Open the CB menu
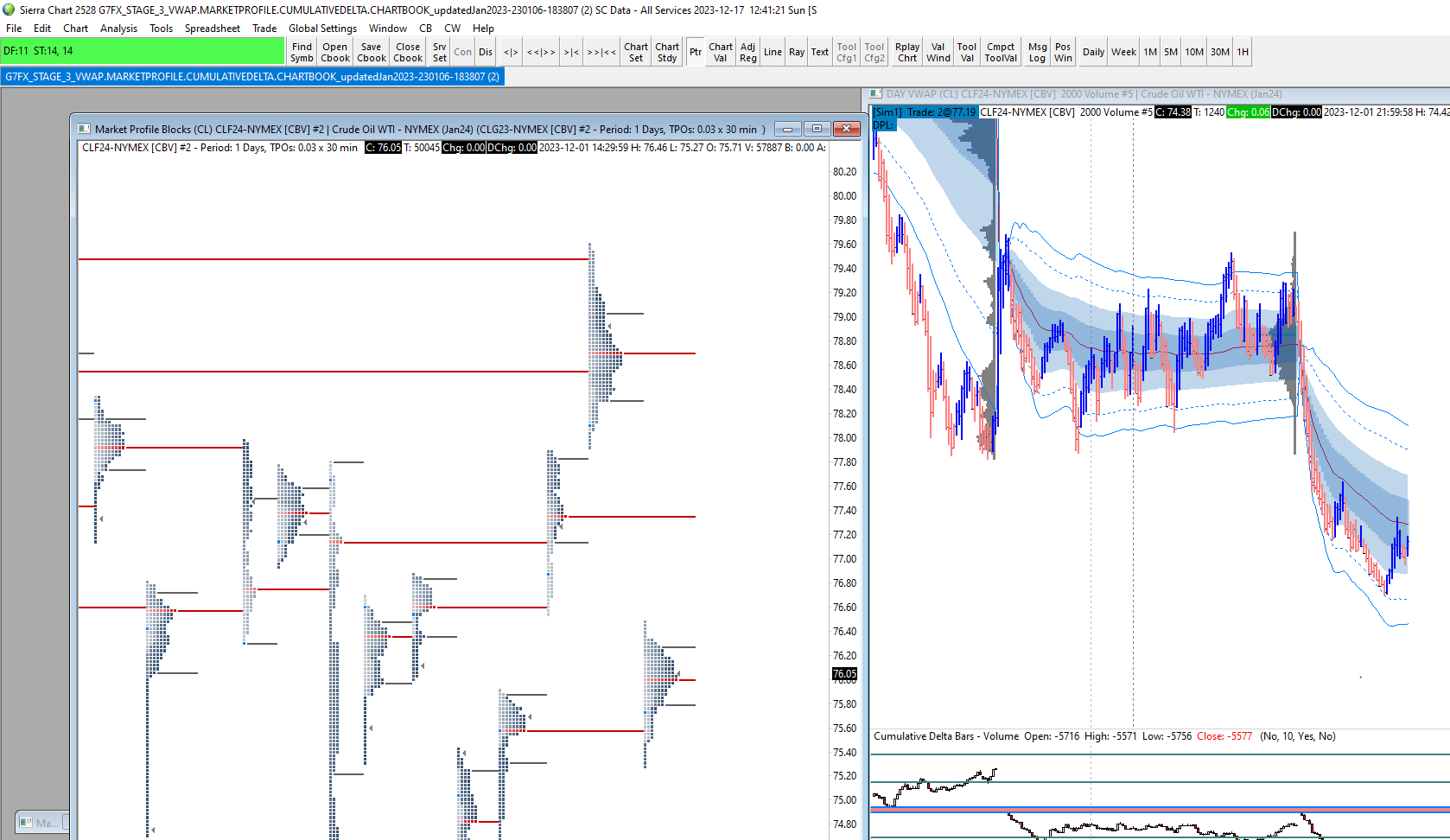Screen dimensions: 1450x840 tap(426, 29)
